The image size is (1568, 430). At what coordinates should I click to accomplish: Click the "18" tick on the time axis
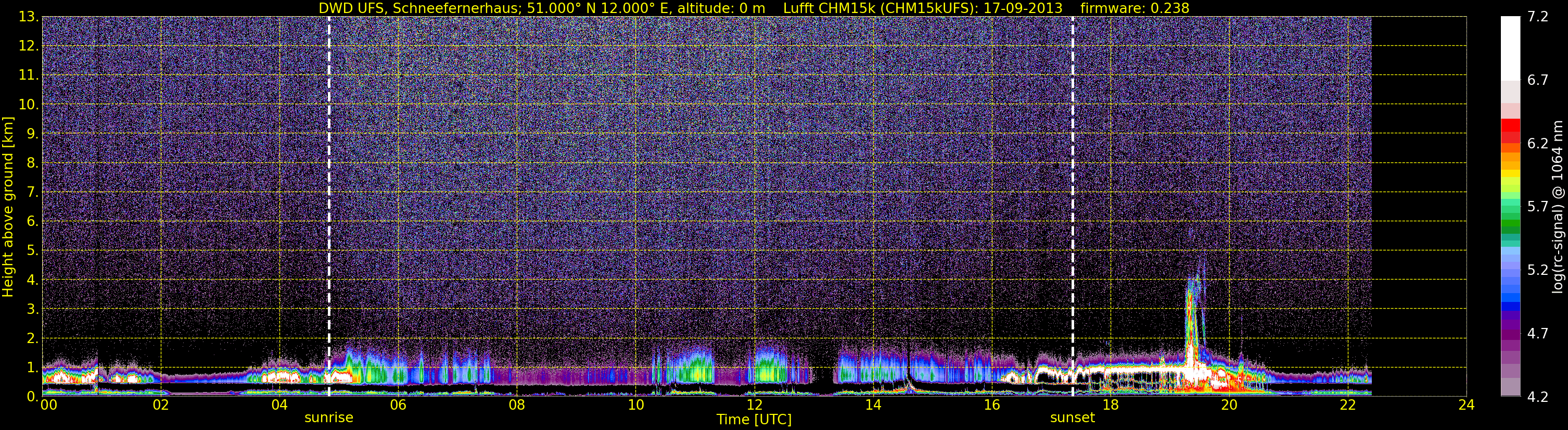pos(1110,405)
